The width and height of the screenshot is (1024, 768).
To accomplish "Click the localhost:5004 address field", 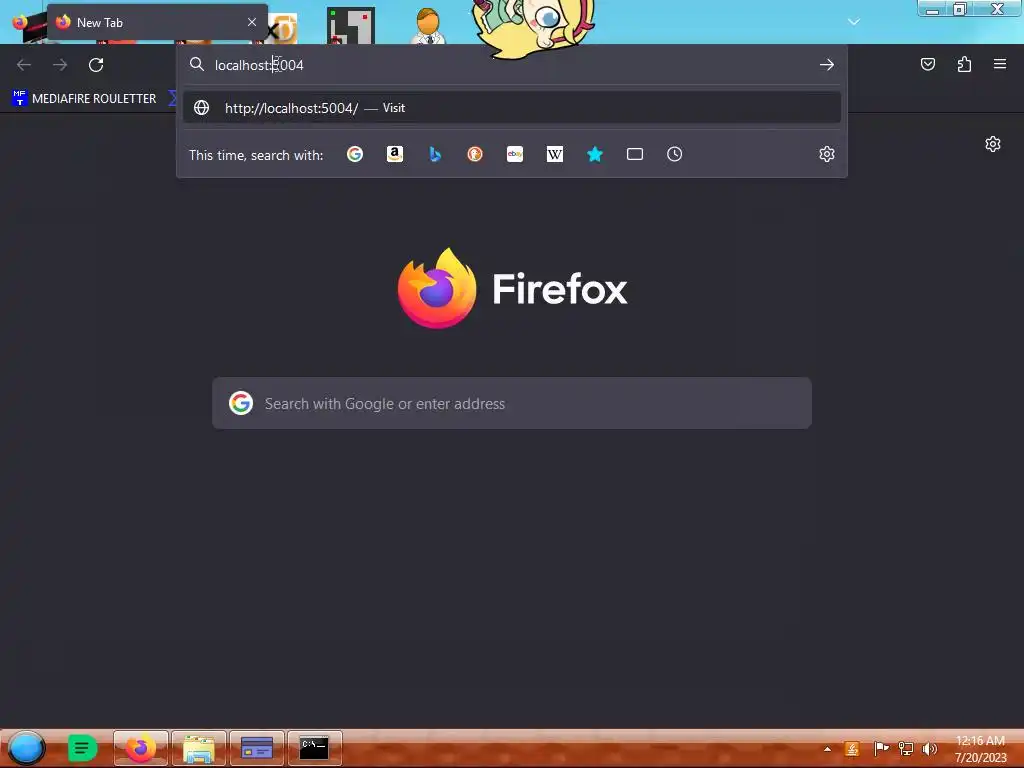I will tap(512, 65).
